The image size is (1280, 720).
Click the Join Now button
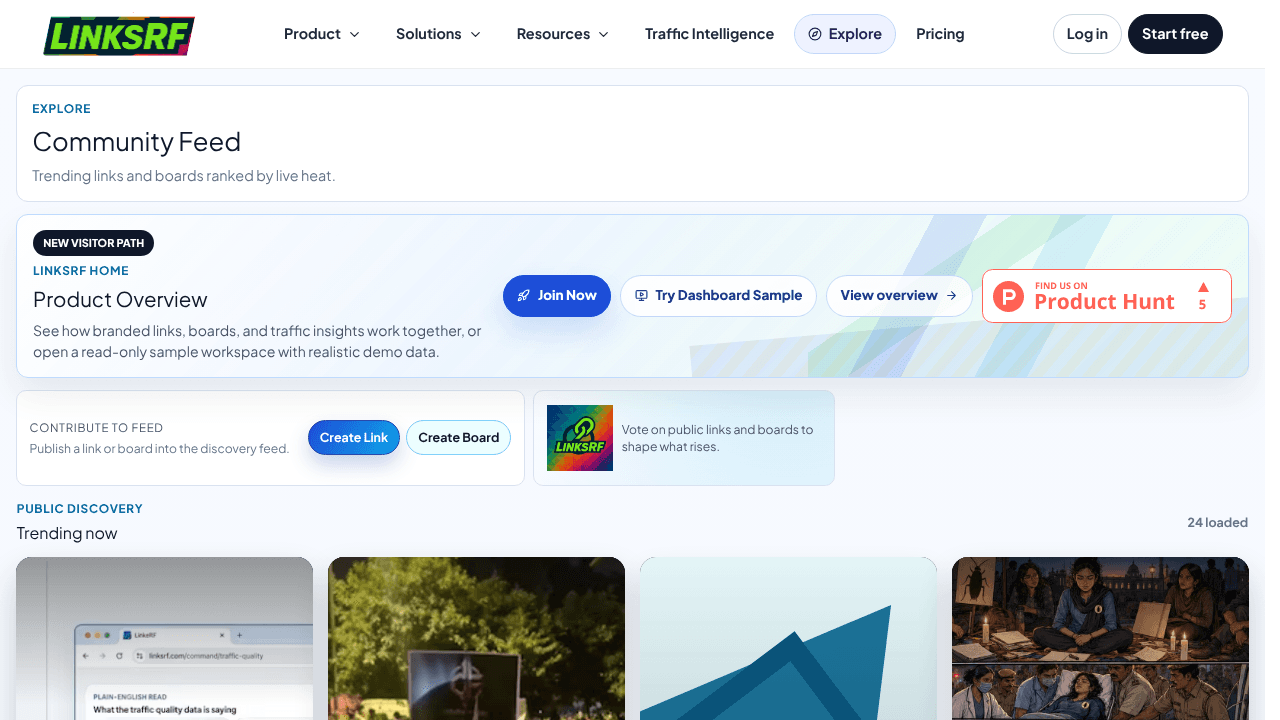[557, 296]
